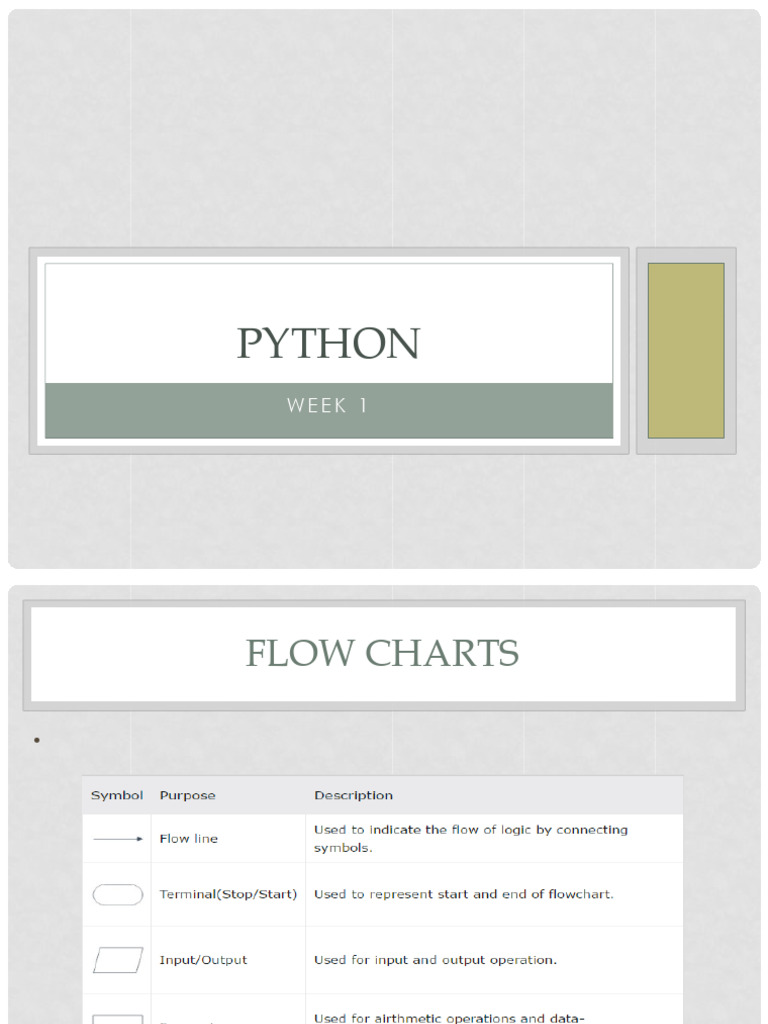768x1024 pixels.
Task: Select the olive-colored rectangle on title slide
Action: (x=686, y=350)
